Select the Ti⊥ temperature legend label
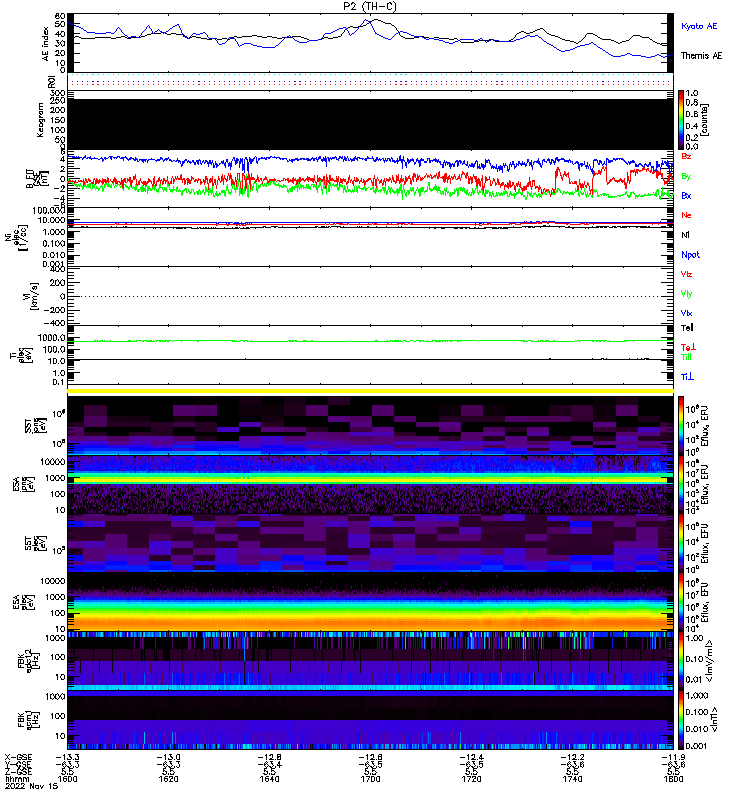Viewport: 750px width, 800px height. [687, 377]
